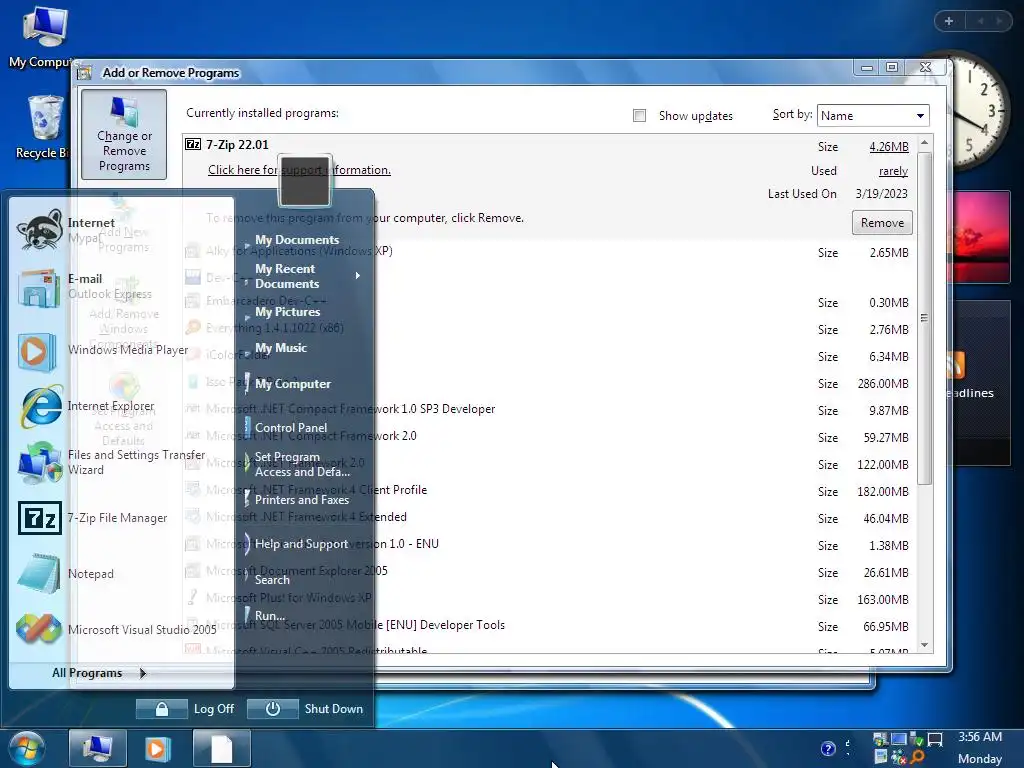Open Printers and Faxes entry
1024x768 pixels.
click(302, 500)
